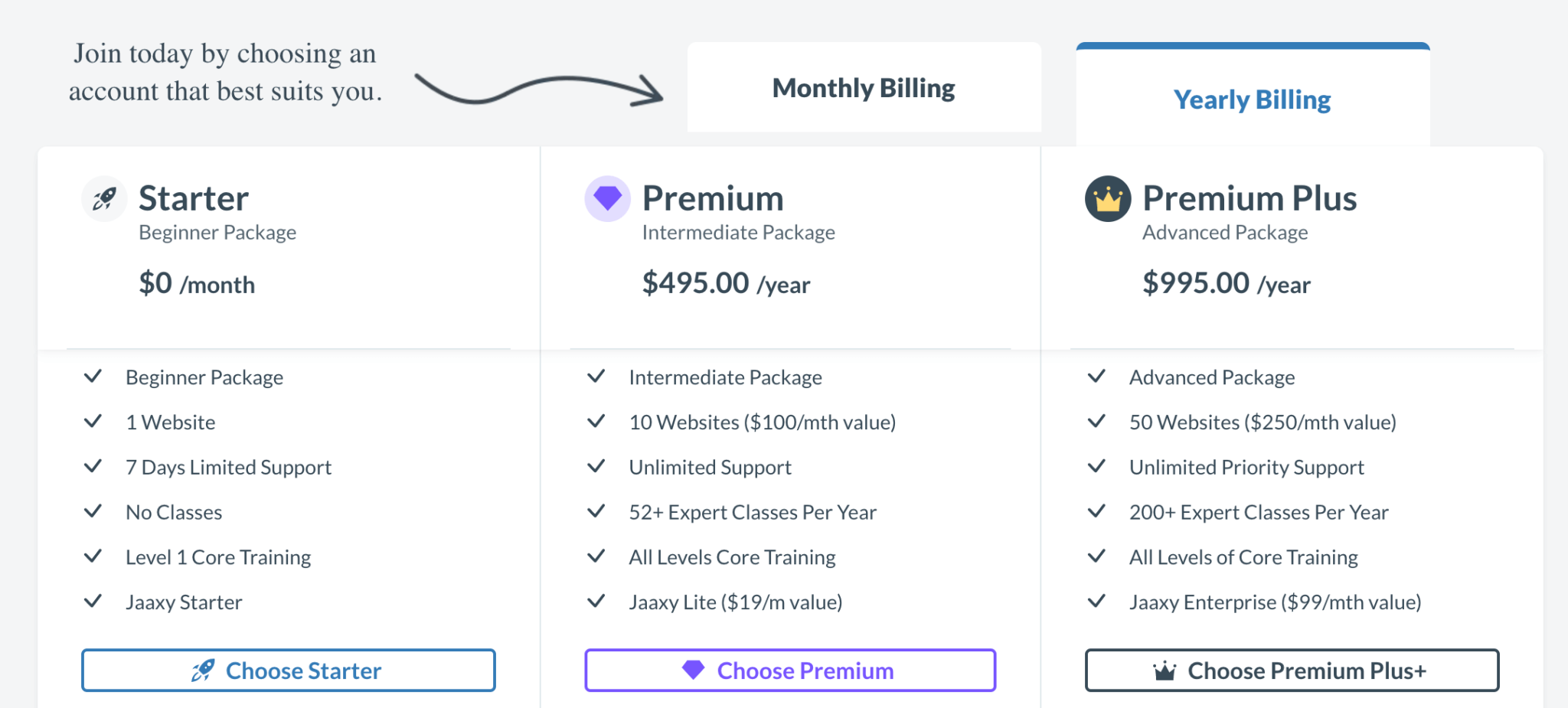Click diamond icon inside Choose Premium button

tap(693, 670)
